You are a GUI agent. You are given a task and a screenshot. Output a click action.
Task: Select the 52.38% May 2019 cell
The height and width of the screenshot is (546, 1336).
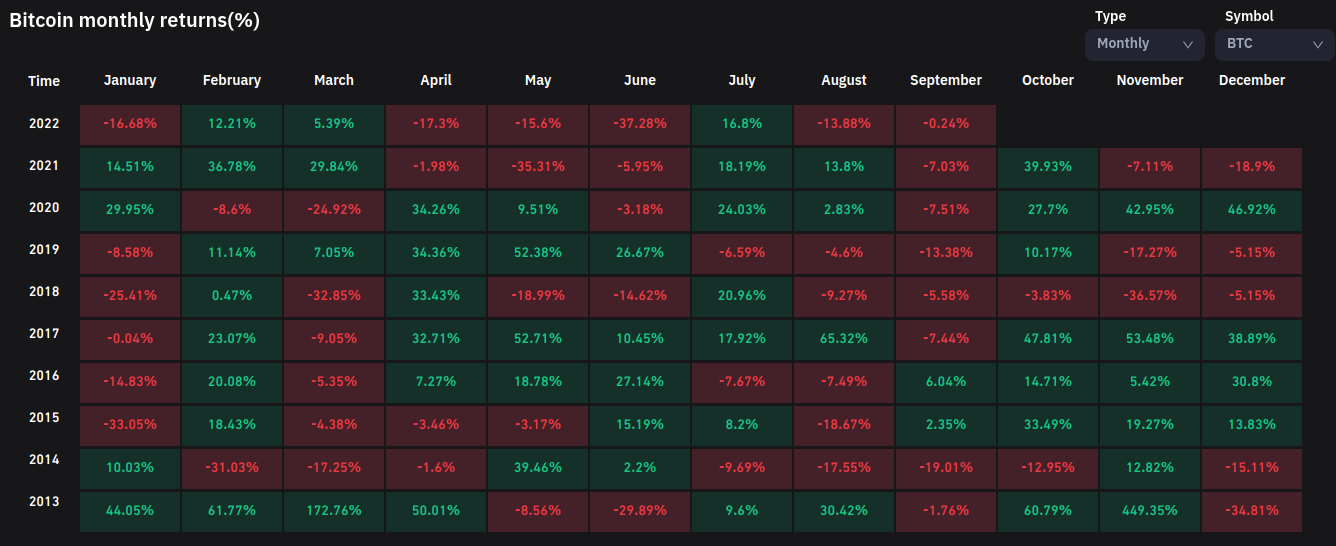tap(538, 253)
